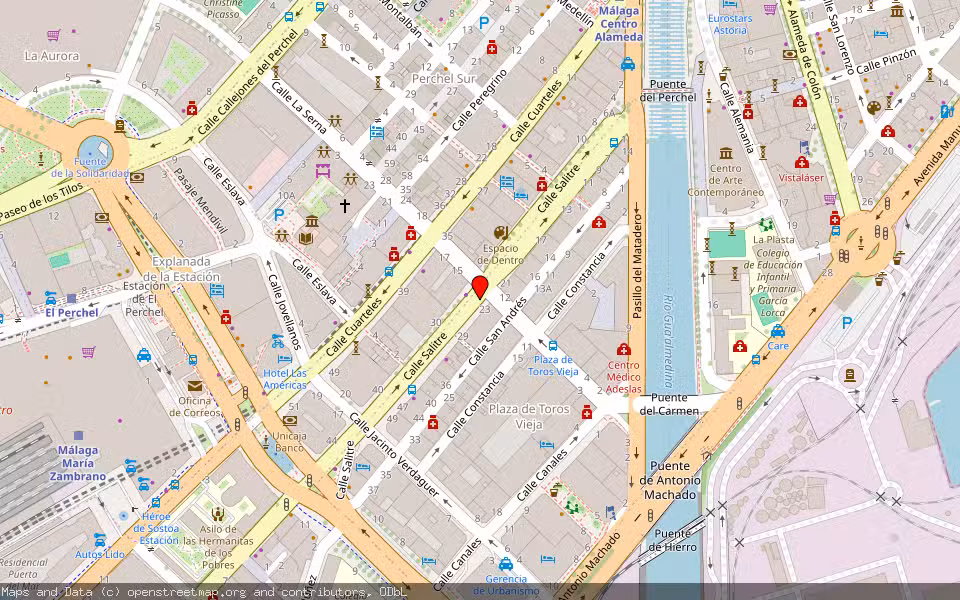The image size is (960, 600).
Task: Click the Vistaláser place label
Action: pyautogui.click(x=800, y=175)
